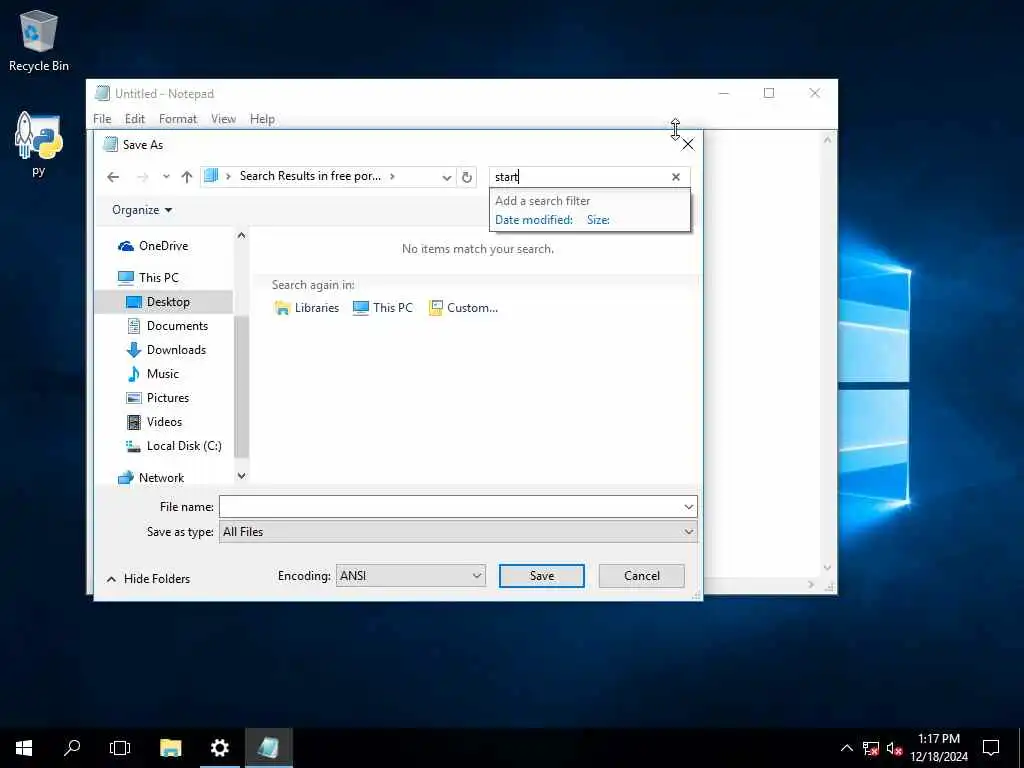
Task: Open the muted volume tray icon
Action: [894, 748]
